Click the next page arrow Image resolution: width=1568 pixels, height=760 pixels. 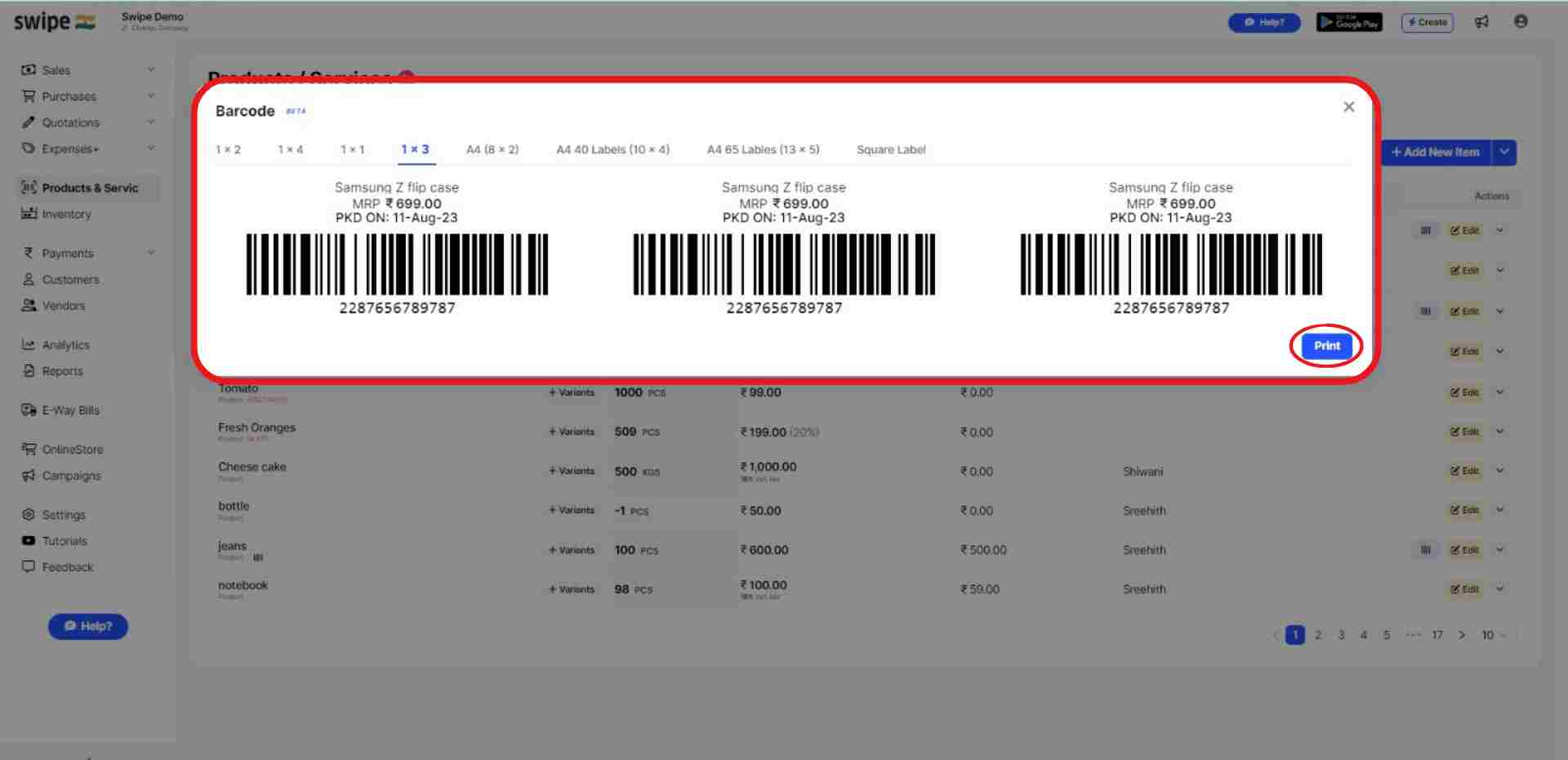pos(1462,635)
